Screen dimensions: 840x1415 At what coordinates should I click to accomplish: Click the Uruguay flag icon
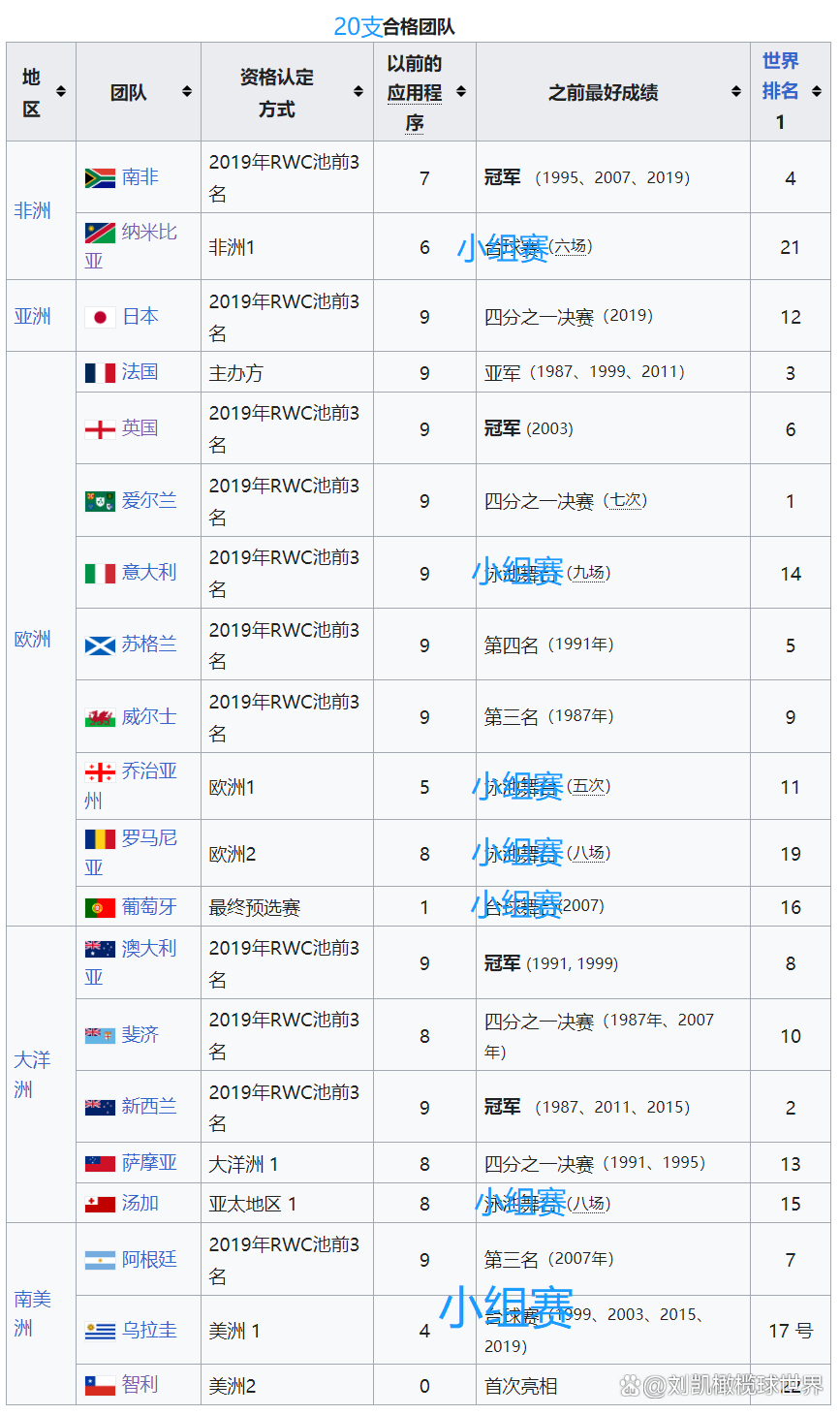[100, 1332]
